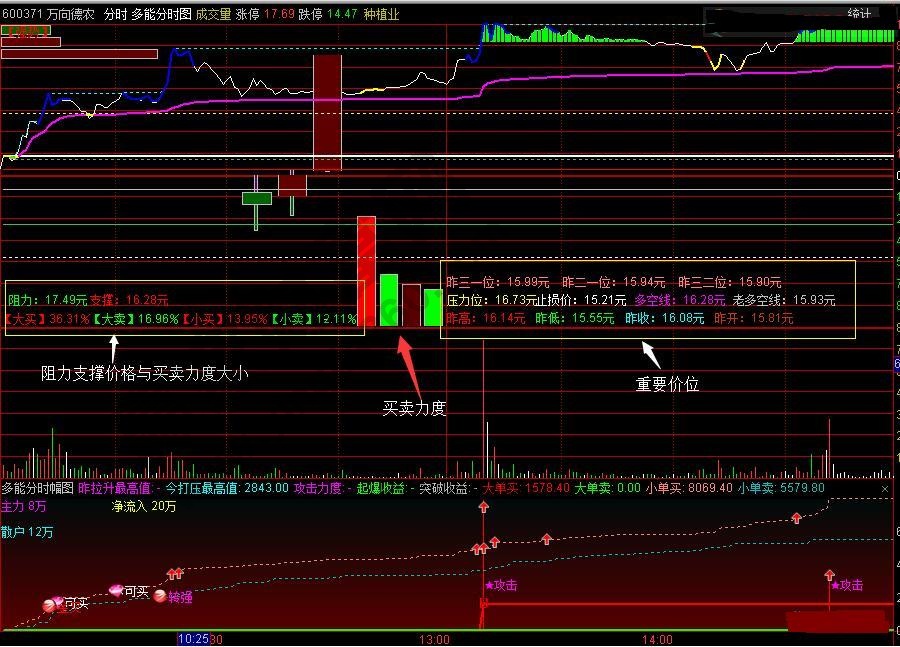
Task: Click the 13:00 time axis label
Action: (x=434, y=640)
